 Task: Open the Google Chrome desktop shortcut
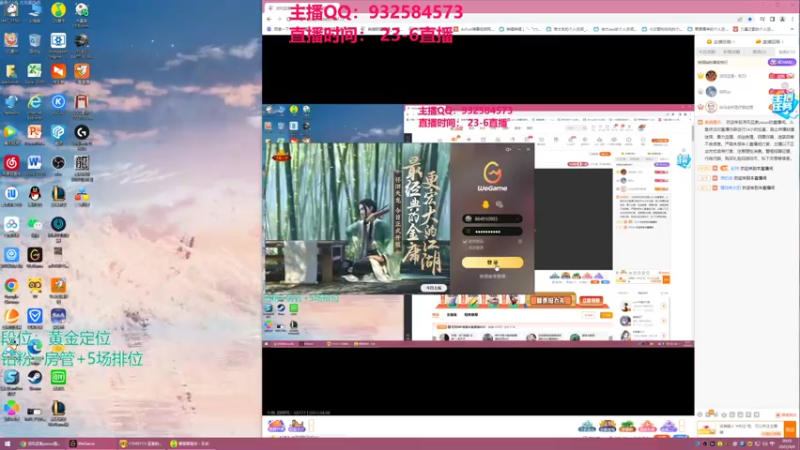coord(11,285)
